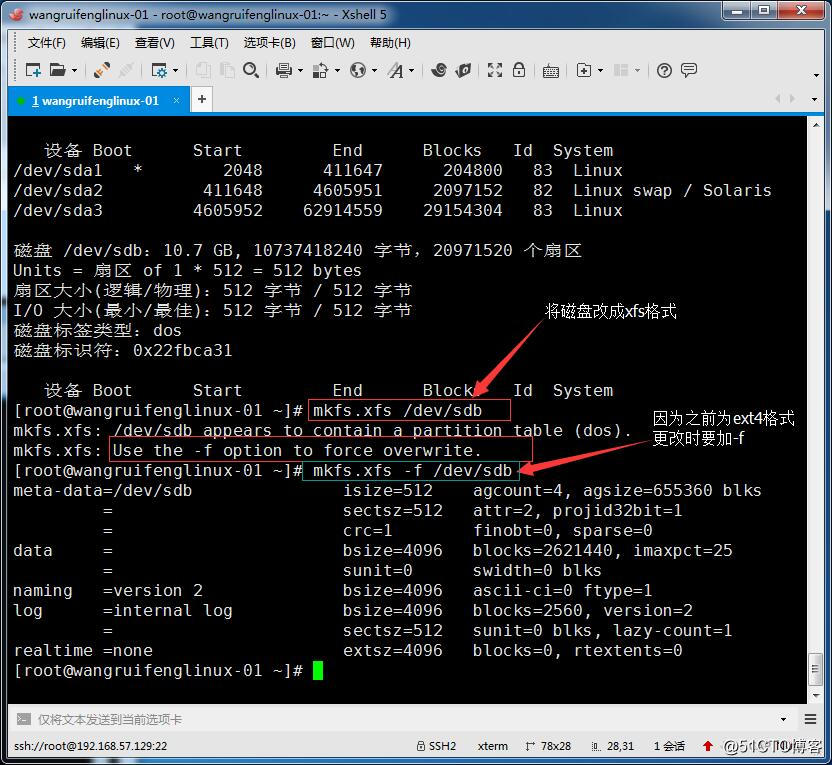Click the Disconnect icon in toolbar

click(125, 70)
